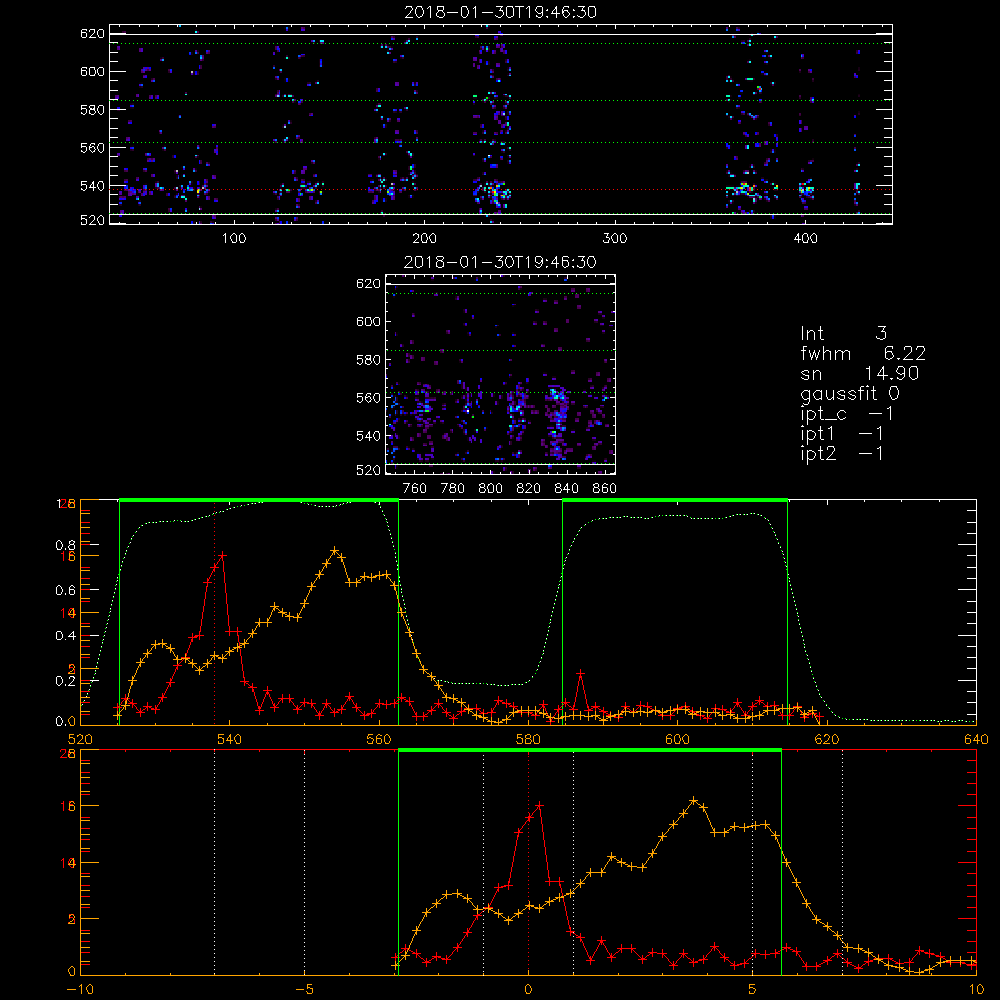Click the x-axis label 100 in top plot

pos(234,239)
